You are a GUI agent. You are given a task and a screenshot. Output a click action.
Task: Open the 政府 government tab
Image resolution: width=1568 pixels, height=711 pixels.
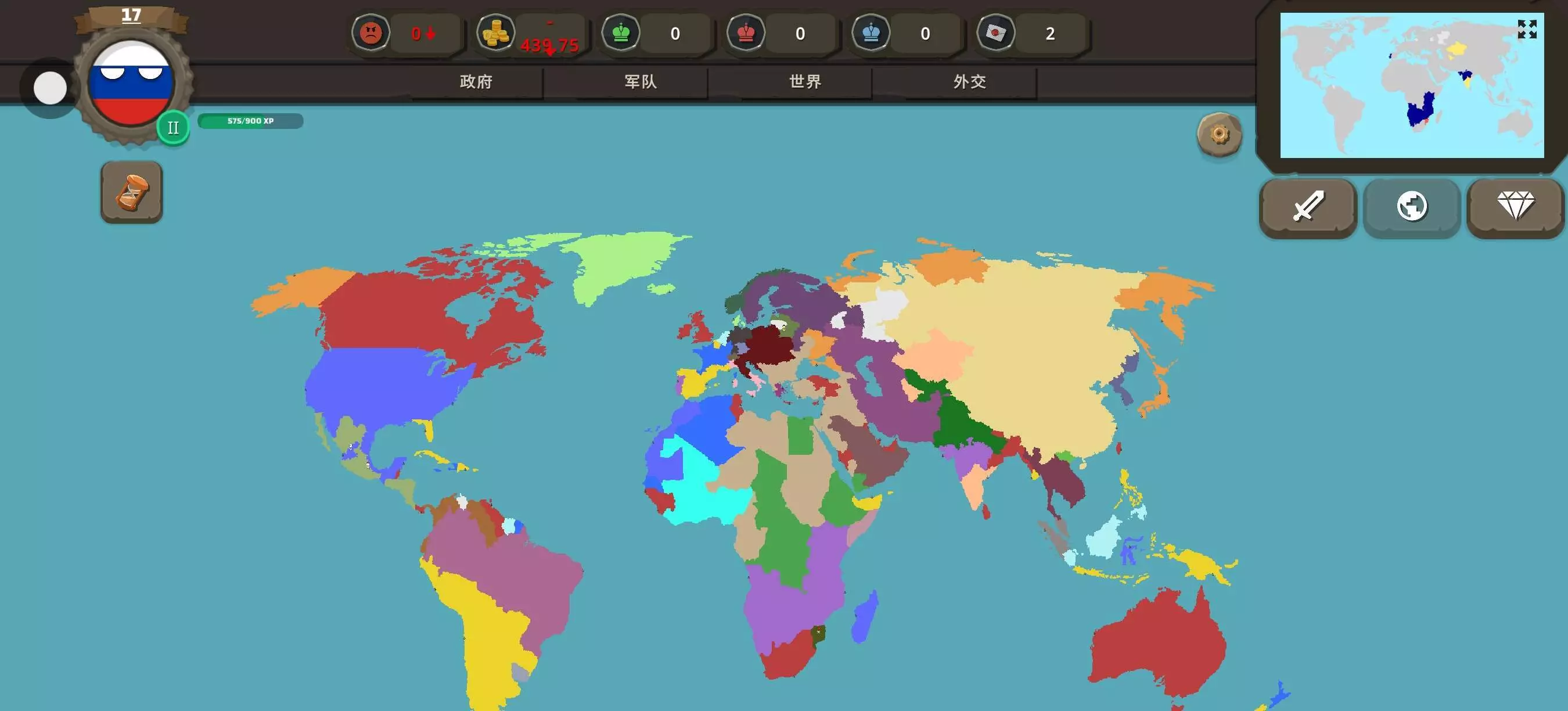coord(476,81)
